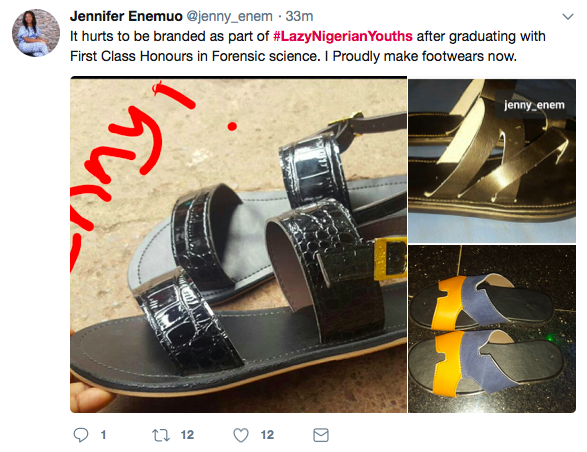Click the jenny_enem watermark on gold sandal photo
The image size is (587, 452).
click(x=534, y=105)
